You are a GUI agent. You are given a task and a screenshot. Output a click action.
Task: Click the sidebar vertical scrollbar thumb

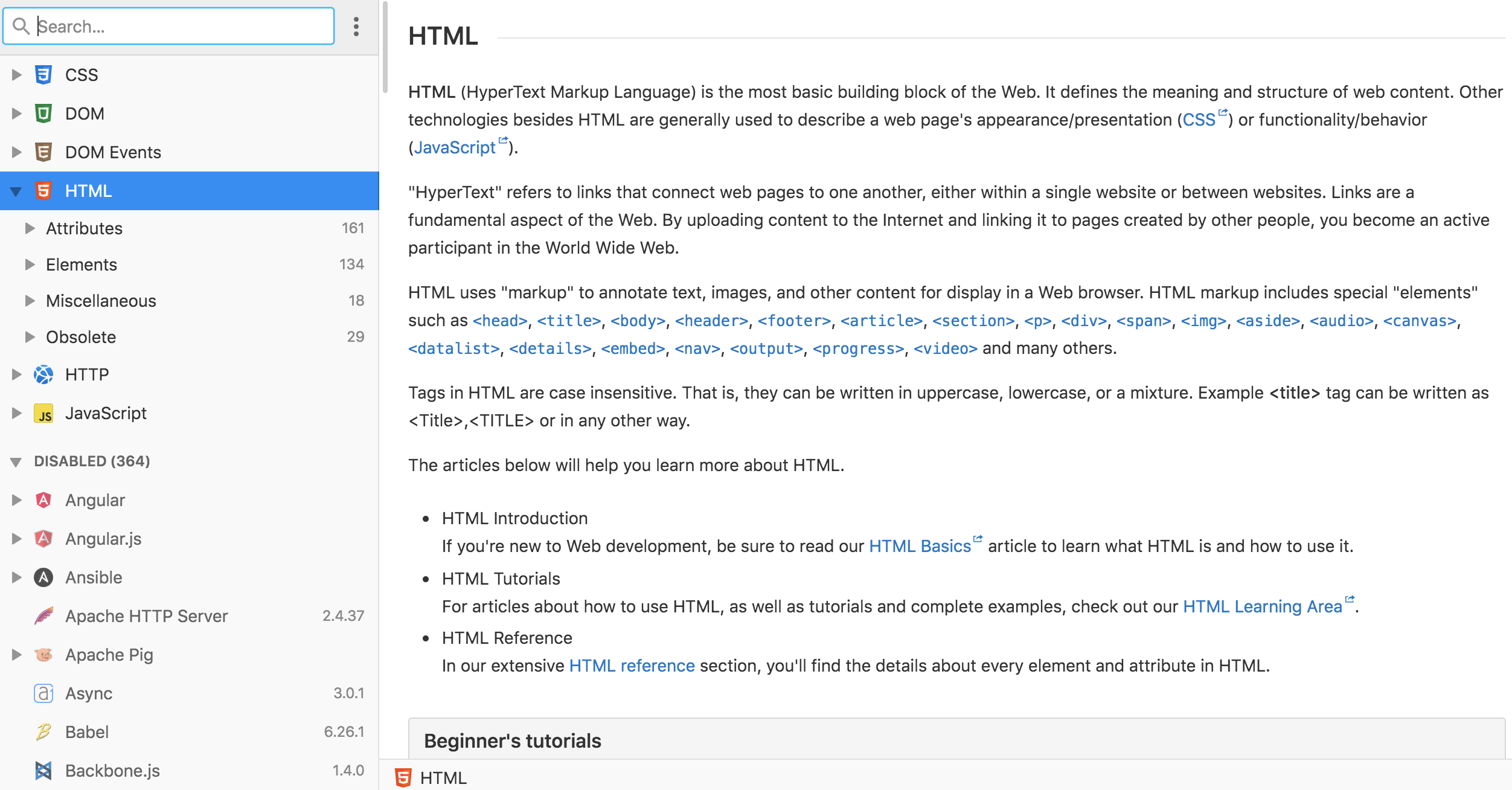(385, 47)
